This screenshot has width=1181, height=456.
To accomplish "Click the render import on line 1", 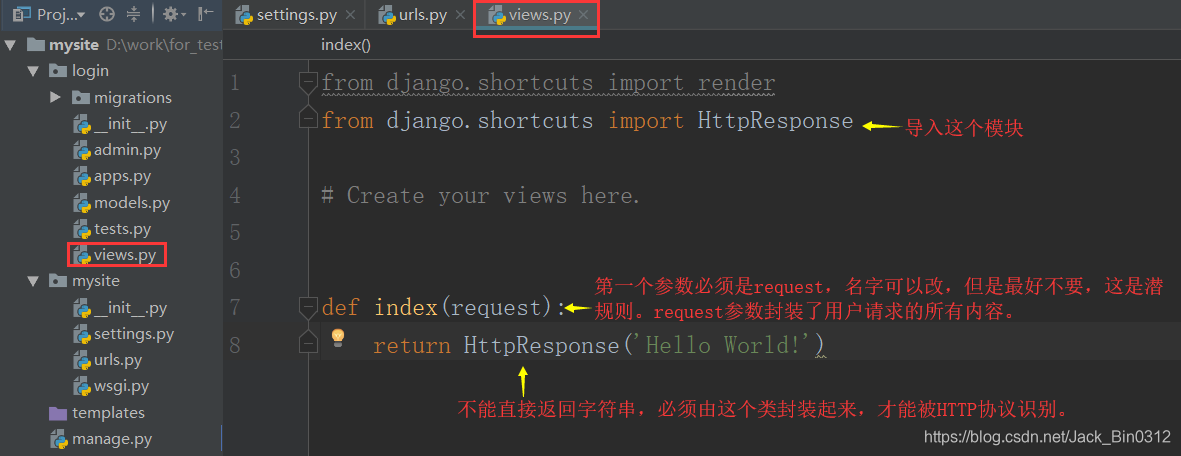I will click(x=736, y=83).
